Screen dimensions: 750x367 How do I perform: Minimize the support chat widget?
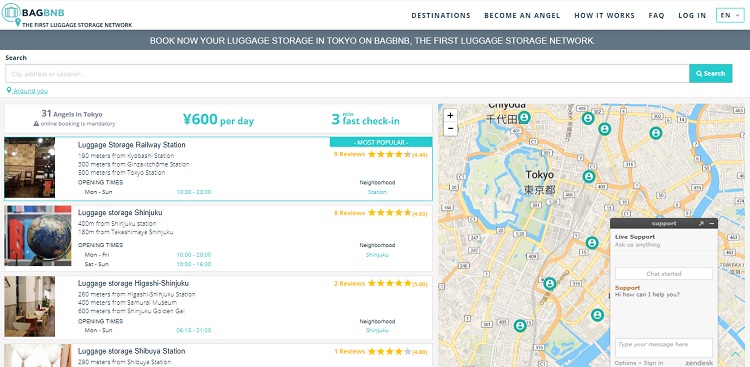(x=712, y=223)
